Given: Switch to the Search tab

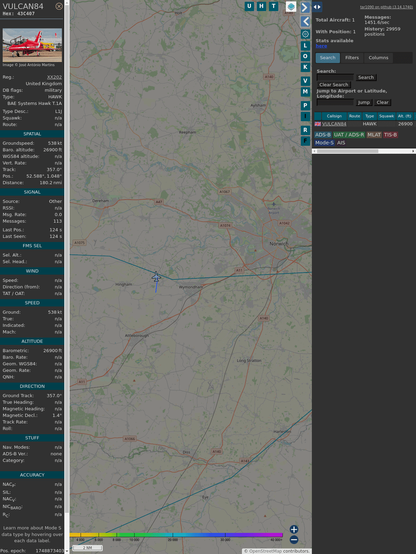Looking at the screenshot, I should click(x=328, y=58).
